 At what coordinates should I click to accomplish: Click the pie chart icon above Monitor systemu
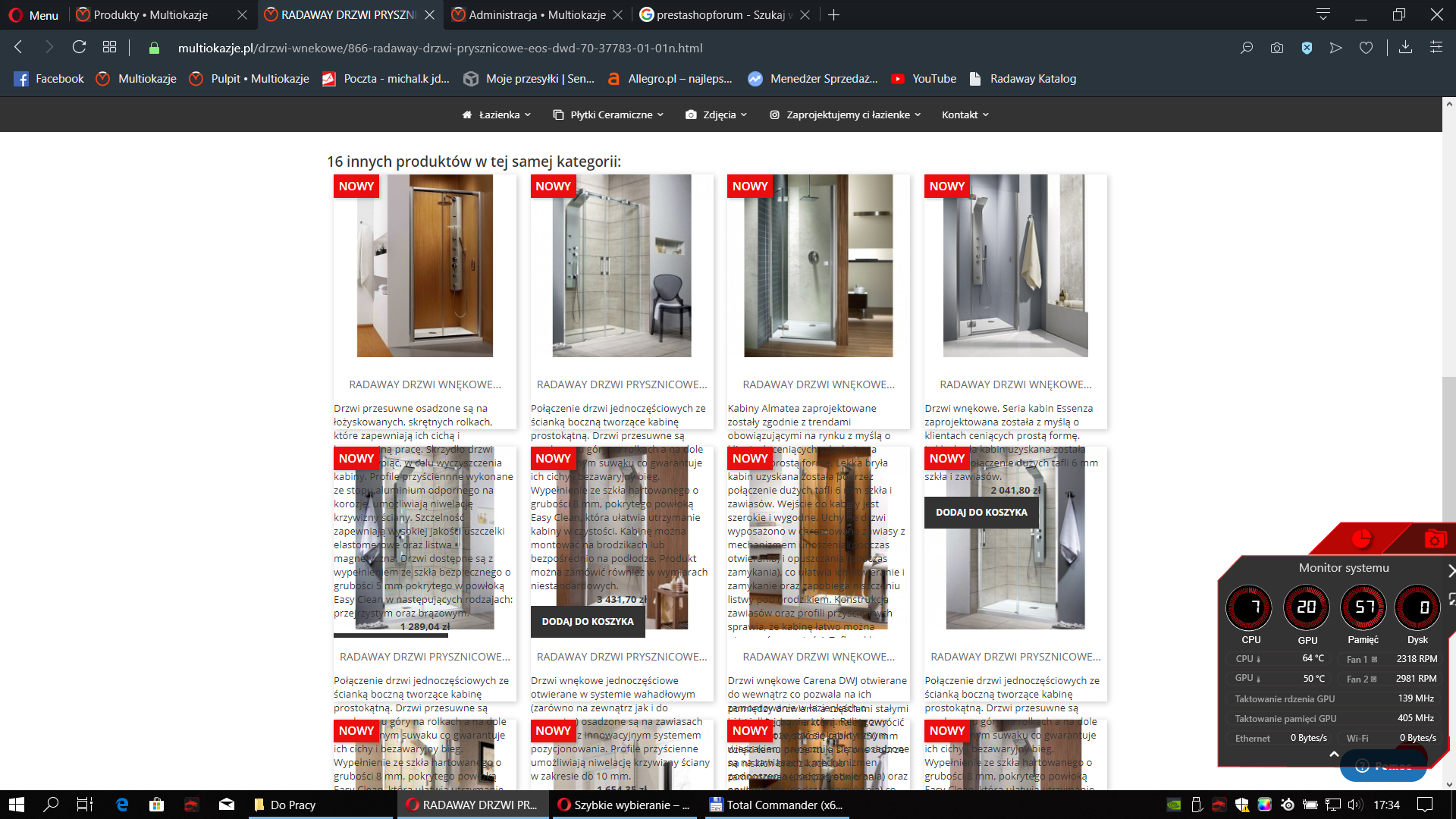(x=1361, y=539)
